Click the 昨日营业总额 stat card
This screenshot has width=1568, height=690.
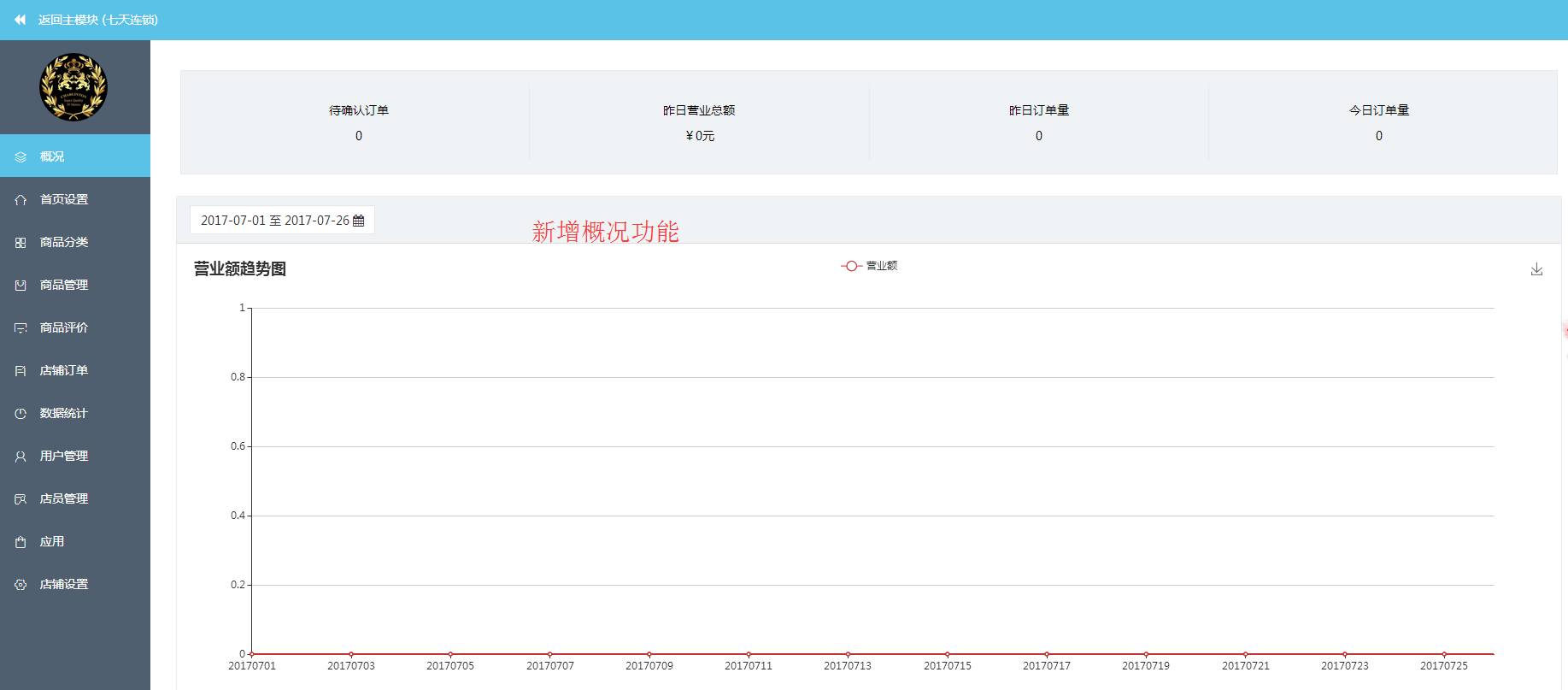[x=699, y=122]
